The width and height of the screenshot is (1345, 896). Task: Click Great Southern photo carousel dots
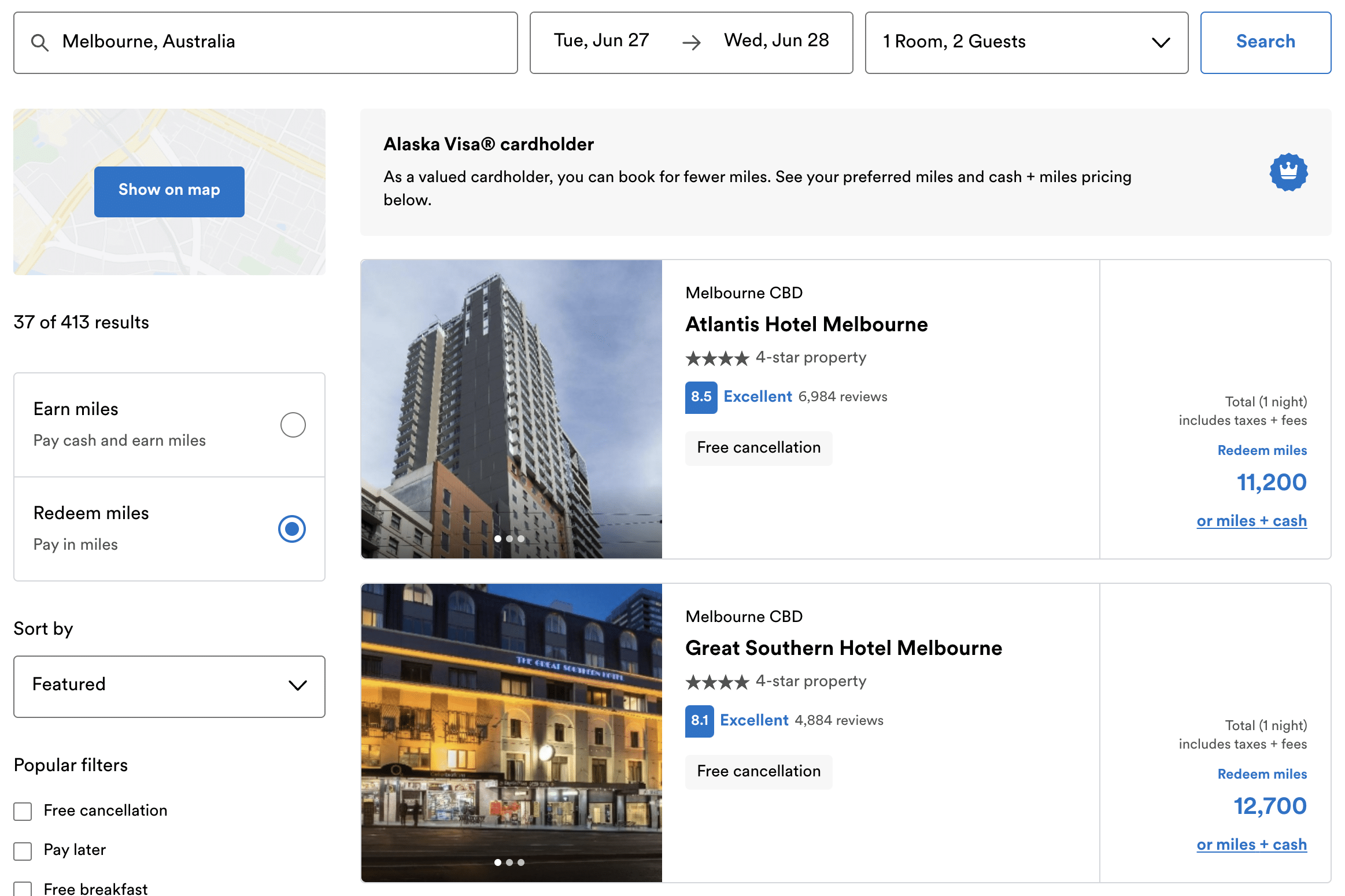pyautogui.click(x=509, y=862)
